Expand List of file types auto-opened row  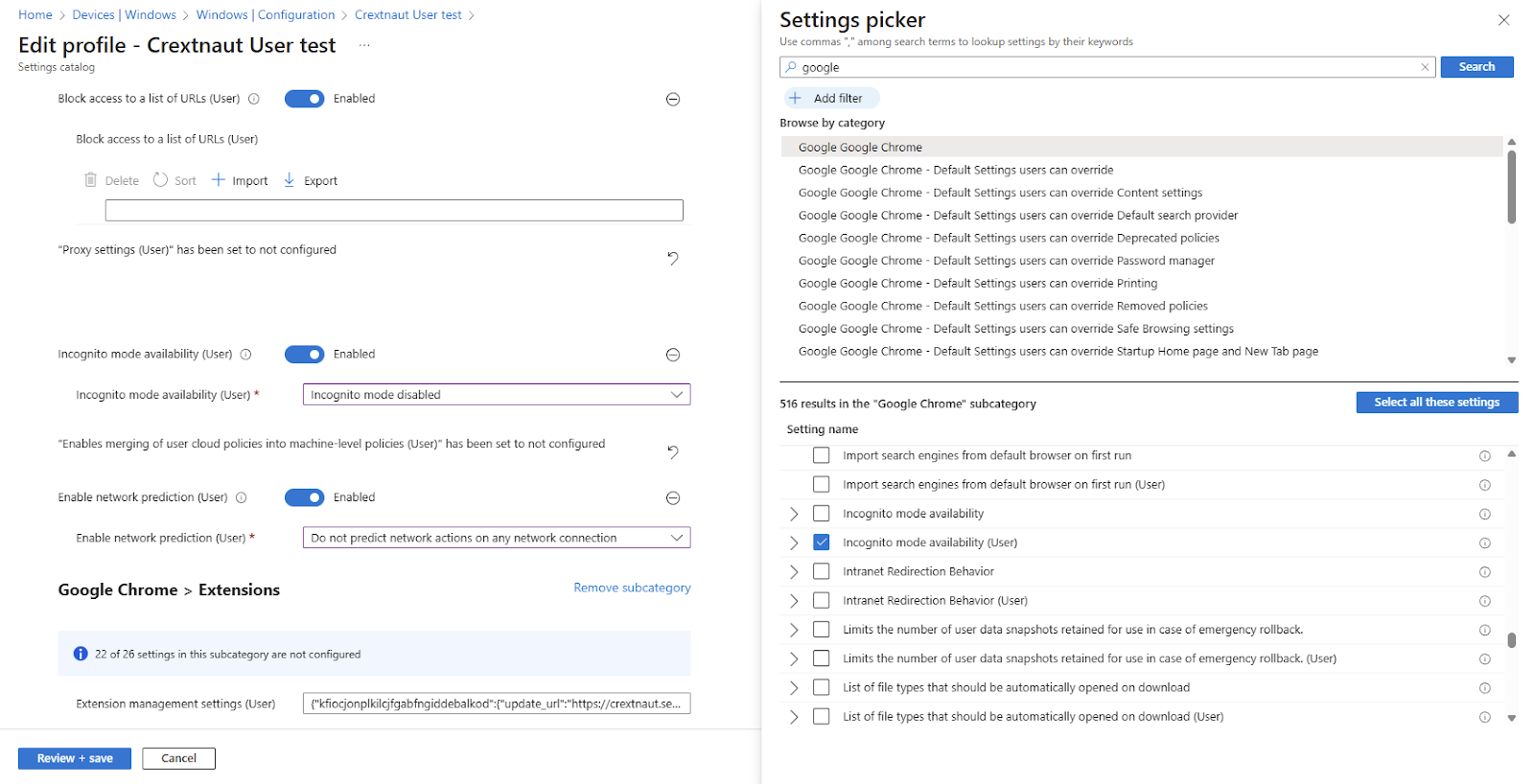click(794, 687)
